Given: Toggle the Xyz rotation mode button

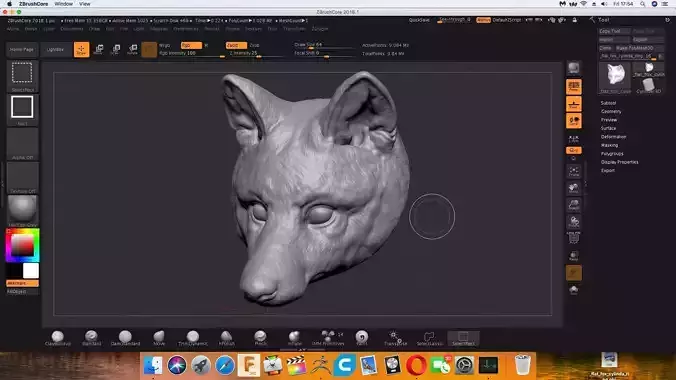Looking at the screenshot, I should coord(574,150).
